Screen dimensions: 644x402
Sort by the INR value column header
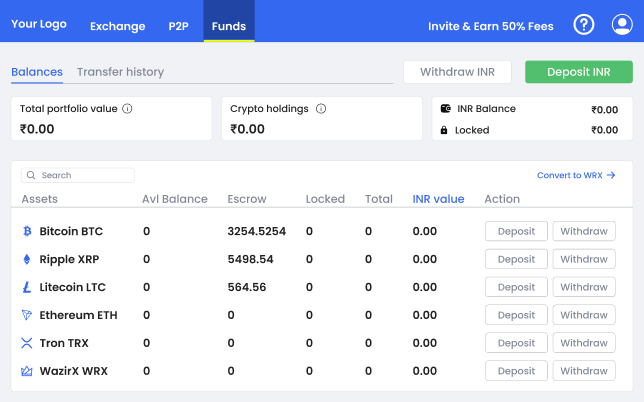(438, 199)
